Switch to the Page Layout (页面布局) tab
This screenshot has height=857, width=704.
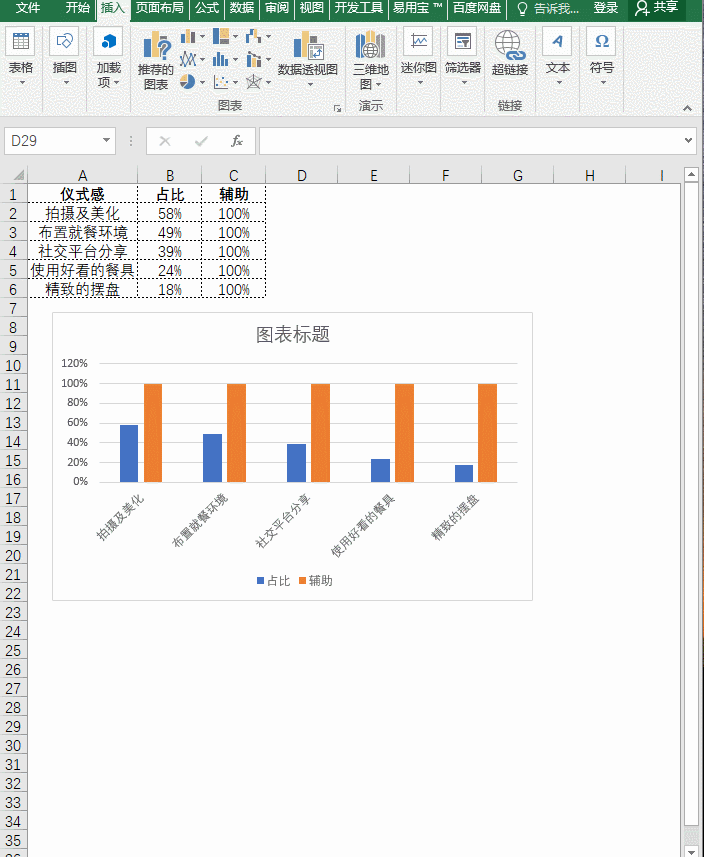[160, 8]
